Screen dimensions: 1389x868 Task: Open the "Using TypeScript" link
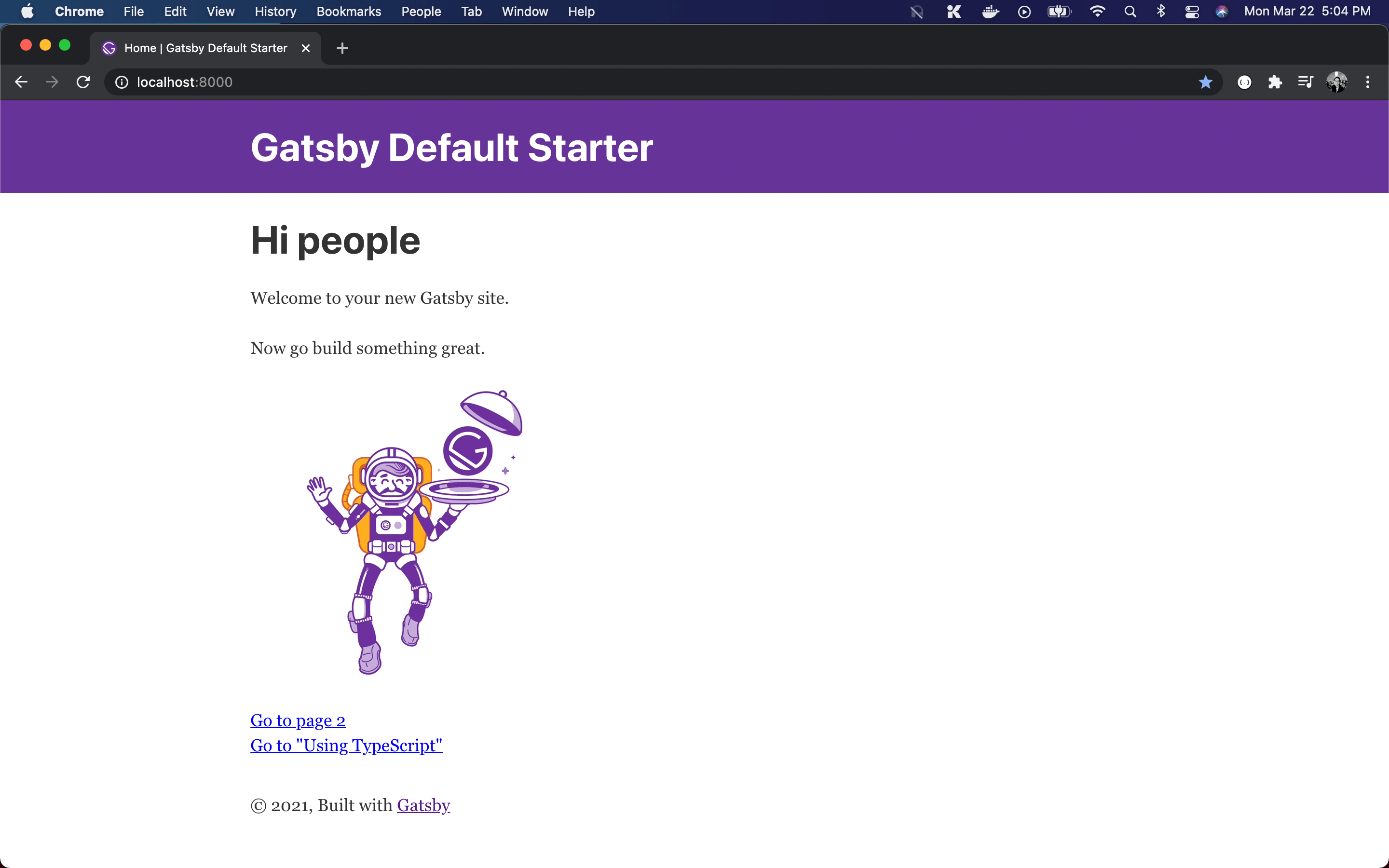pyautogui.click(x=346, y=745)
